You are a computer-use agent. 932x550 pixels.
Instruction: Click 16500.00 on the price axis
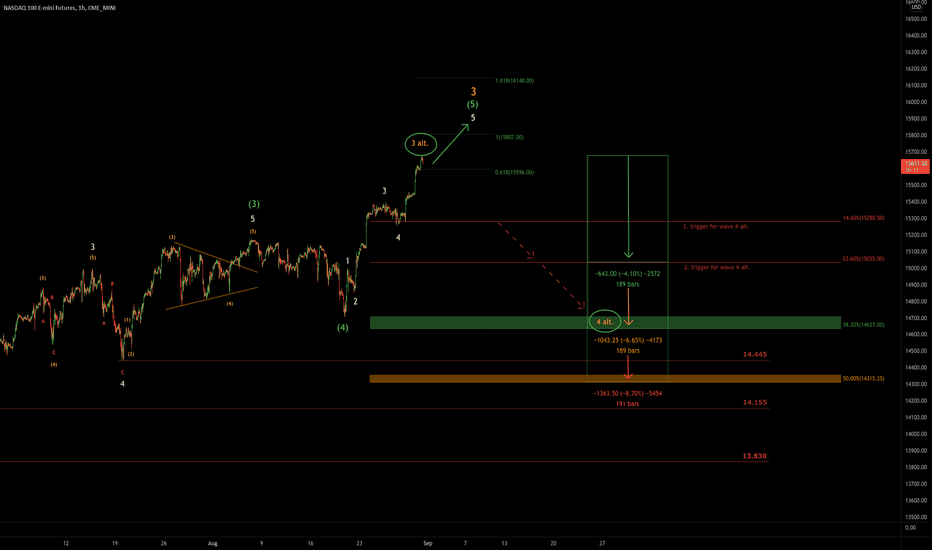(916, 19)
